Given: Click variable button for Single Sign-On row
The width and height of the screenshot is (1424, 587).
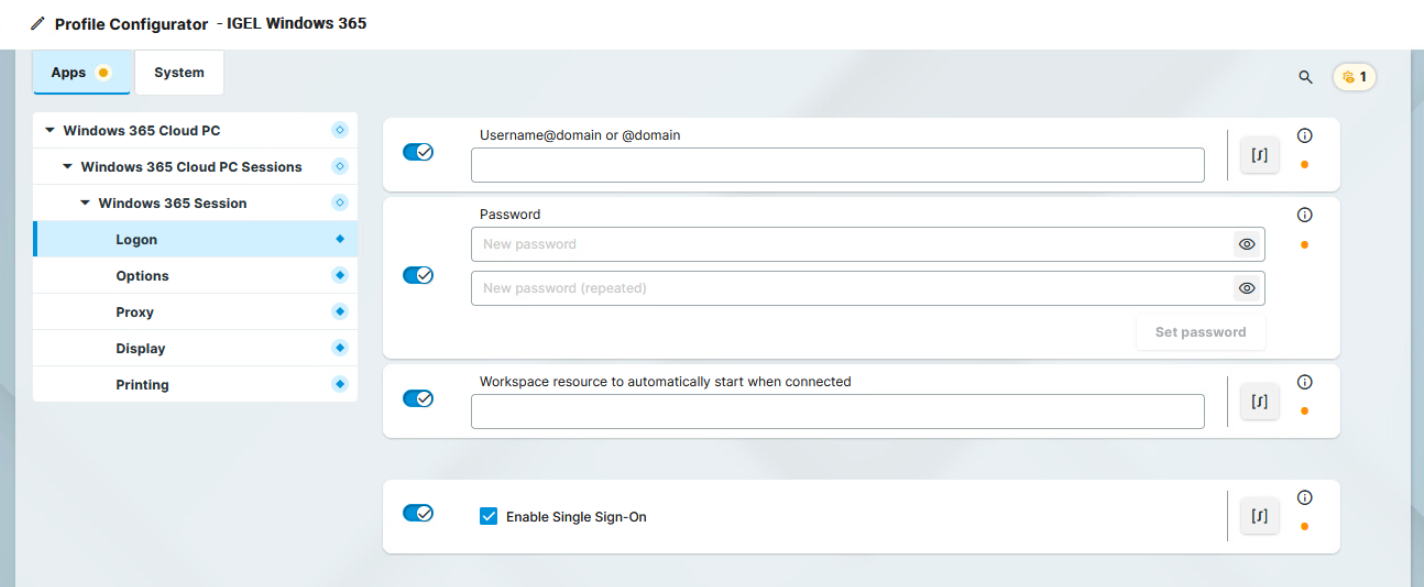Looking at the screenshot, I should coord(1259,516).
